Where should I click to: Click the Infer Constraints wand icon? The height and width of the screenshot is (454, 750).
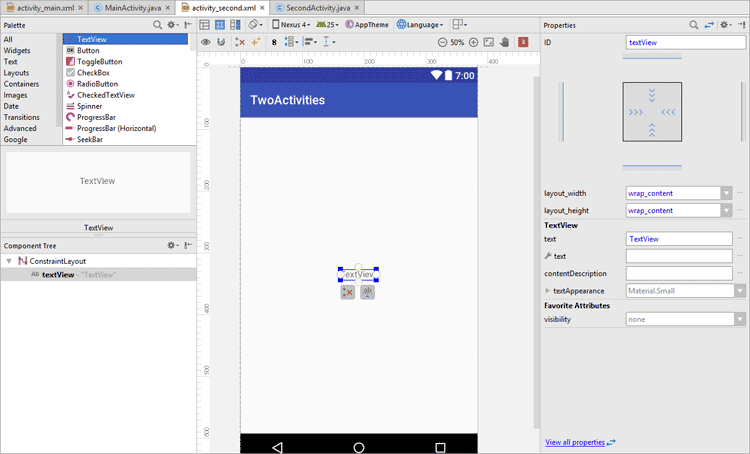[x=256, y=42]
